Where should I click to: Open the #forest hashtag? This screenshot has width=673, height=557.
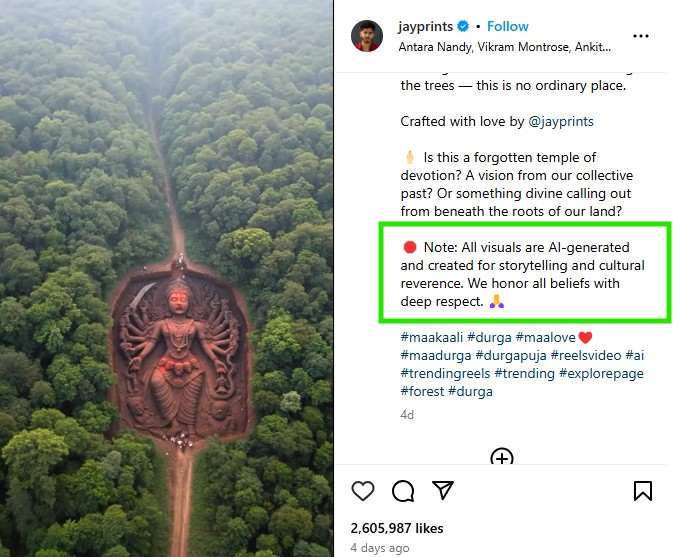click(x=422, y=391)
